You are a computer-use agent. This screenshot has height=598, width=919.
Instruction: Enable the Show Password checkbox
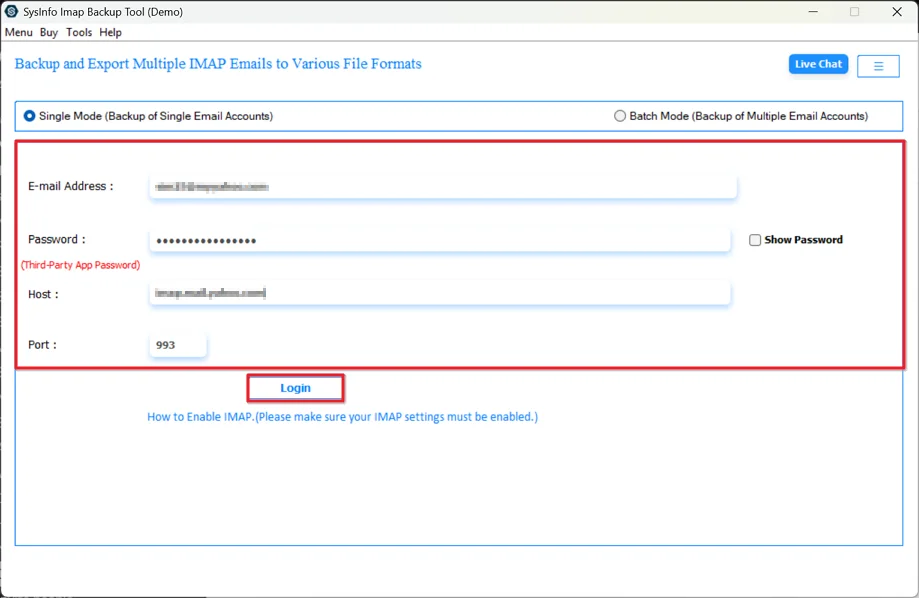755,240
